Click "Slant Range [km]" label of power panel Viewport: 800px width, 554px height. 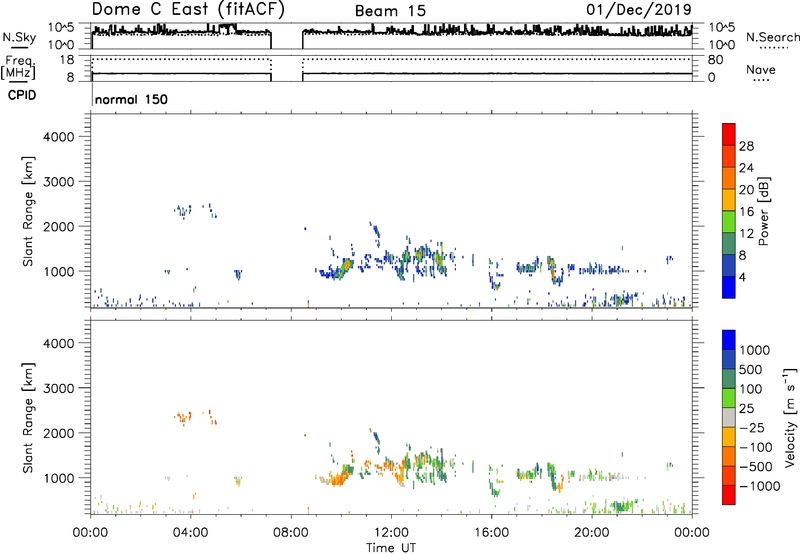(x=28, y=211)
